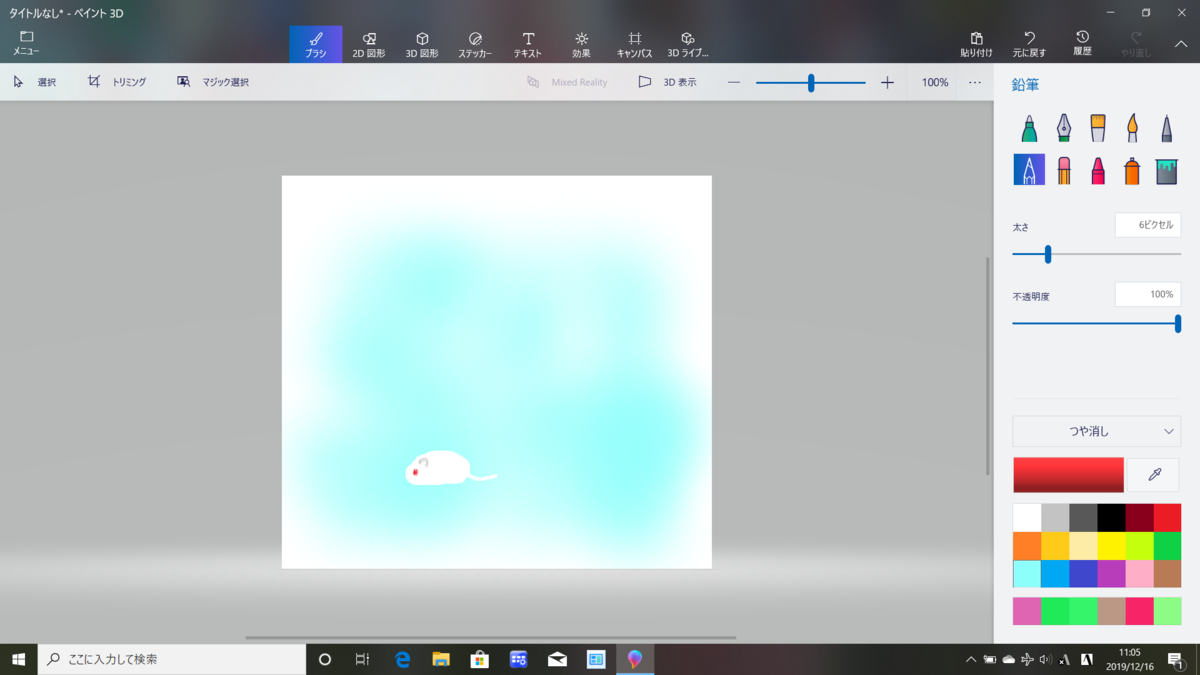Pick the white color swatch
Viewport: 1200px width, 675px height.
tap(1027, 517)
